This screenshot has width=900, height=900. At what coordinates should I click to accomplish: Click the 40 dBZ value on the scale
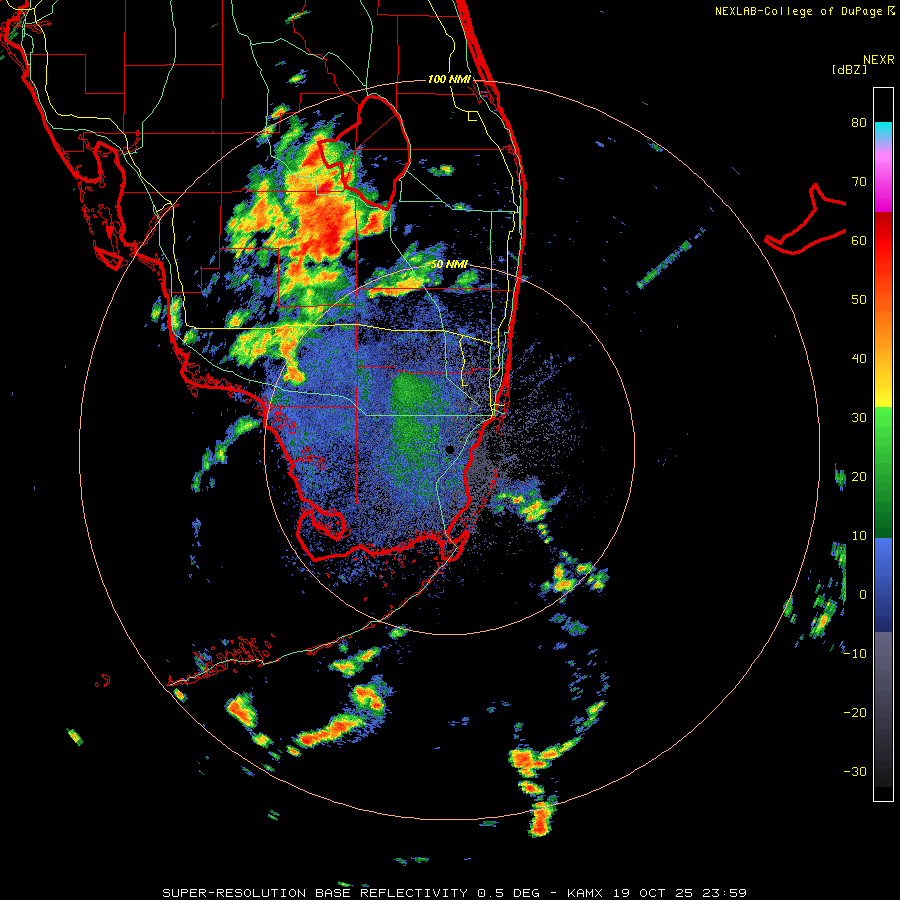click(859, 359)
